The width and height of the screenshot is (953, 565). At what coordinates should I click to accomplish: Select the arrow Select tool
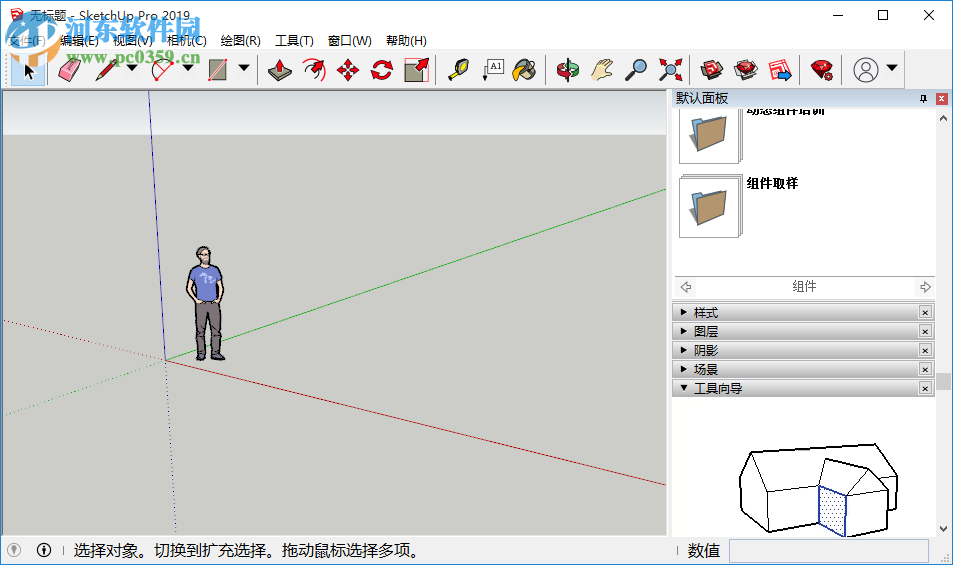pyautogui.click(x=28, y=70)
